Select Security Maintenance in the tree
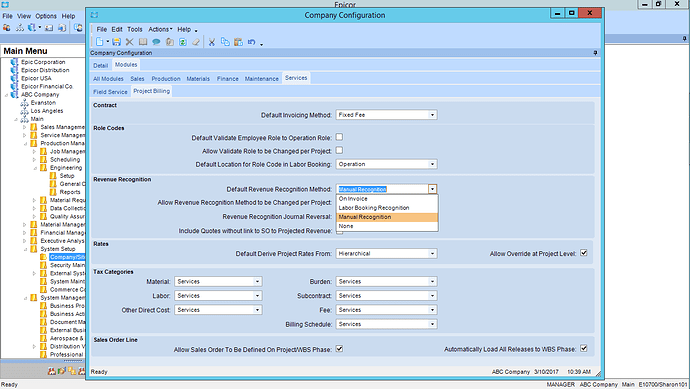Screen dimensions: 690x389 [x=67, y=265]
